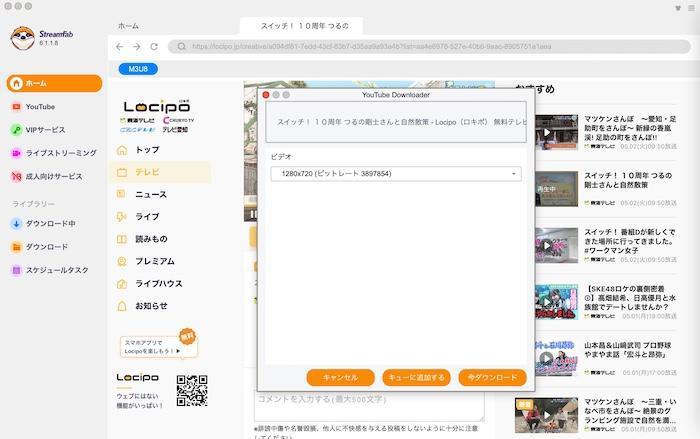Click the search magnifier icon in address bar
700x439 pixels.
(x=181, y=46)
